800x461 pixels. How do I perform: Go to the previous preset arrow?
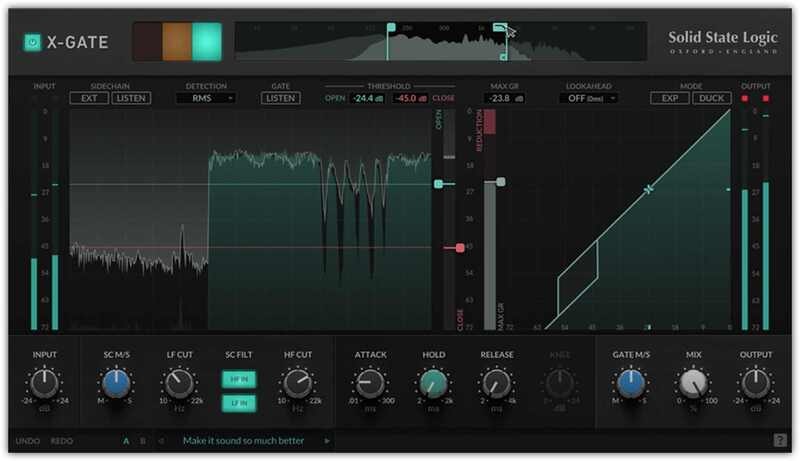163,440
